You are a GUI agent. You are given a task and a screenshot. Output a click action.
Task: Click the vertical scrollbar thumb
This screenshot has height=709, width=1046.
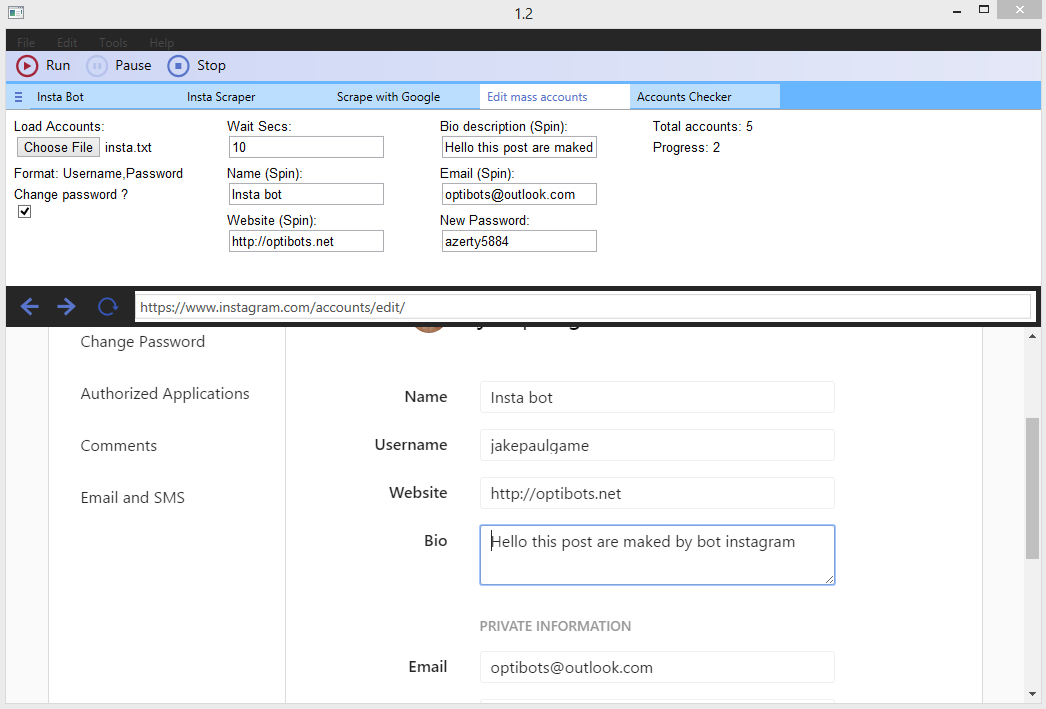pos(1033,488)
